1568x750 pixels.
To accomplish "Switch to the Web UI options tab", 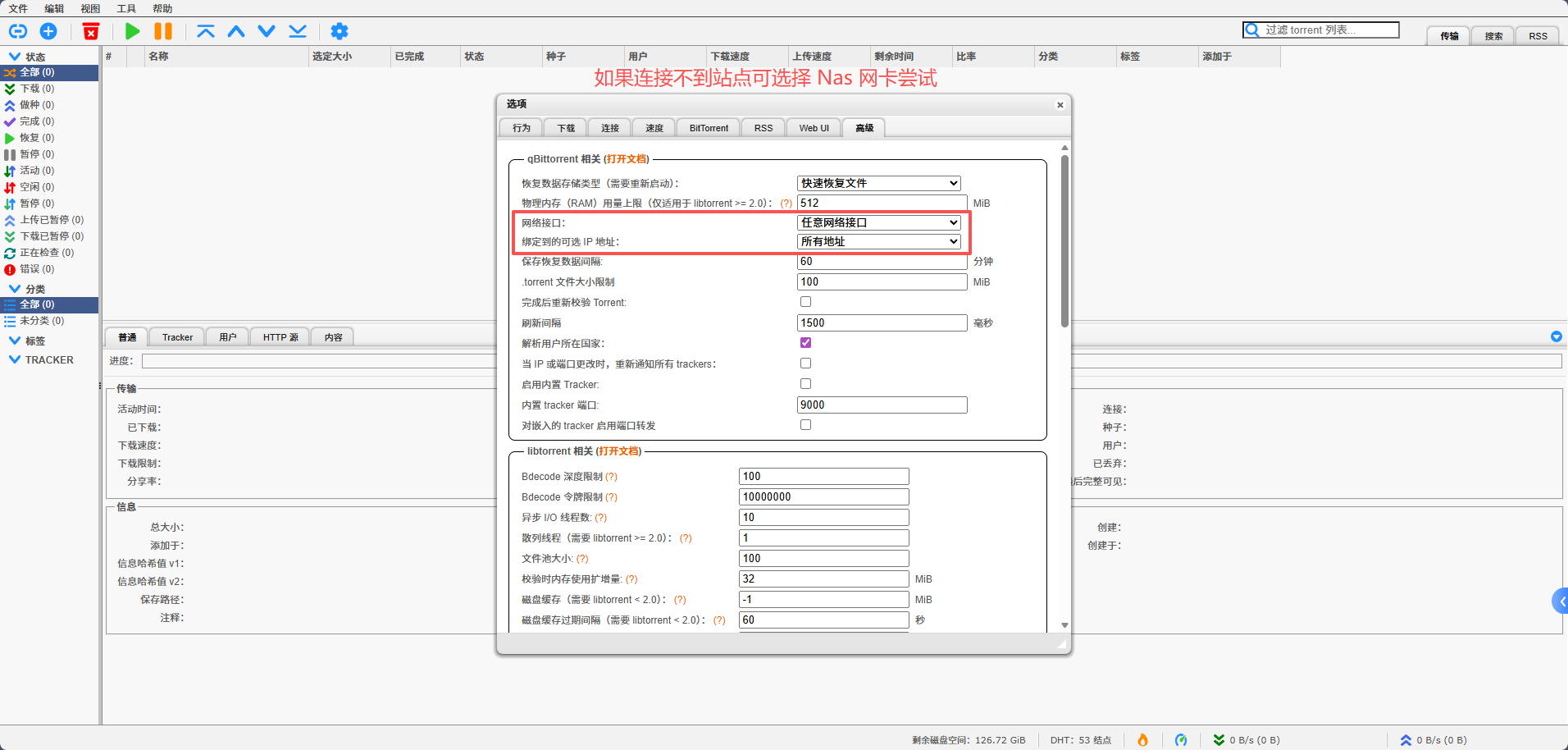I will [x=814, y=128].
